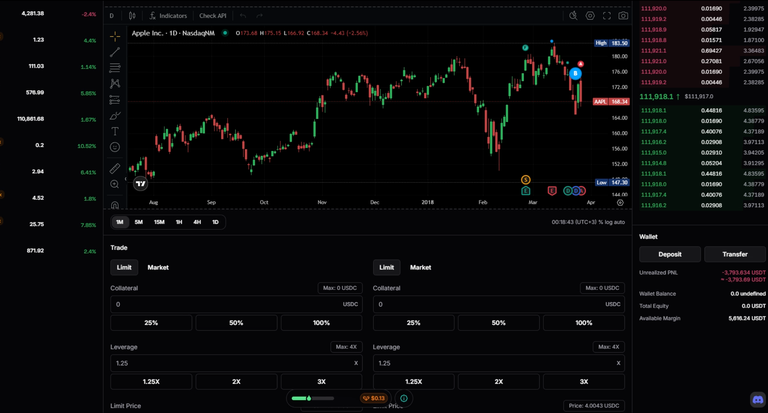The height and width of the screenshot is (413, 768).
Task: Click the red earnings marker near March
Action: point(552,191)
